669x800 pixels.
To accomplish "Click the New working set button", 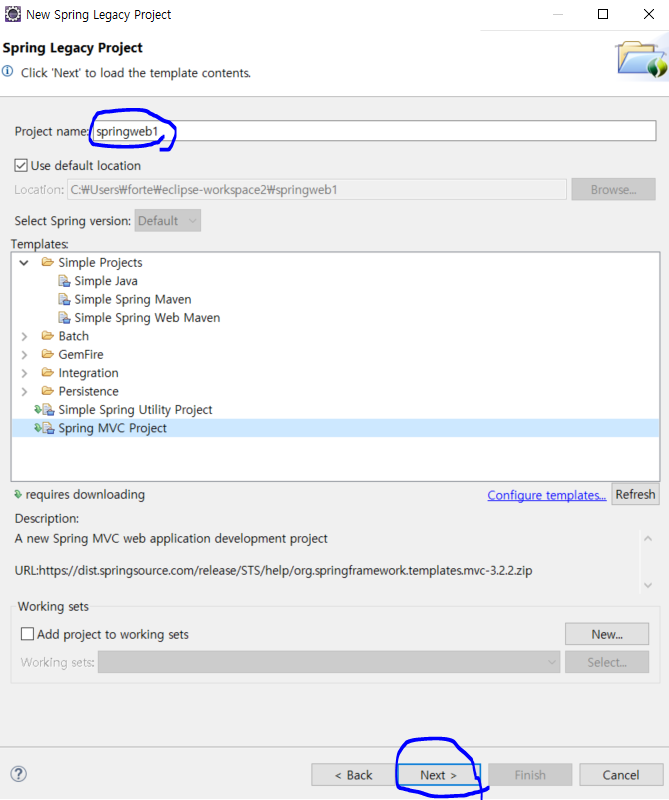I will pyautogui.click(x=607, y=634).
